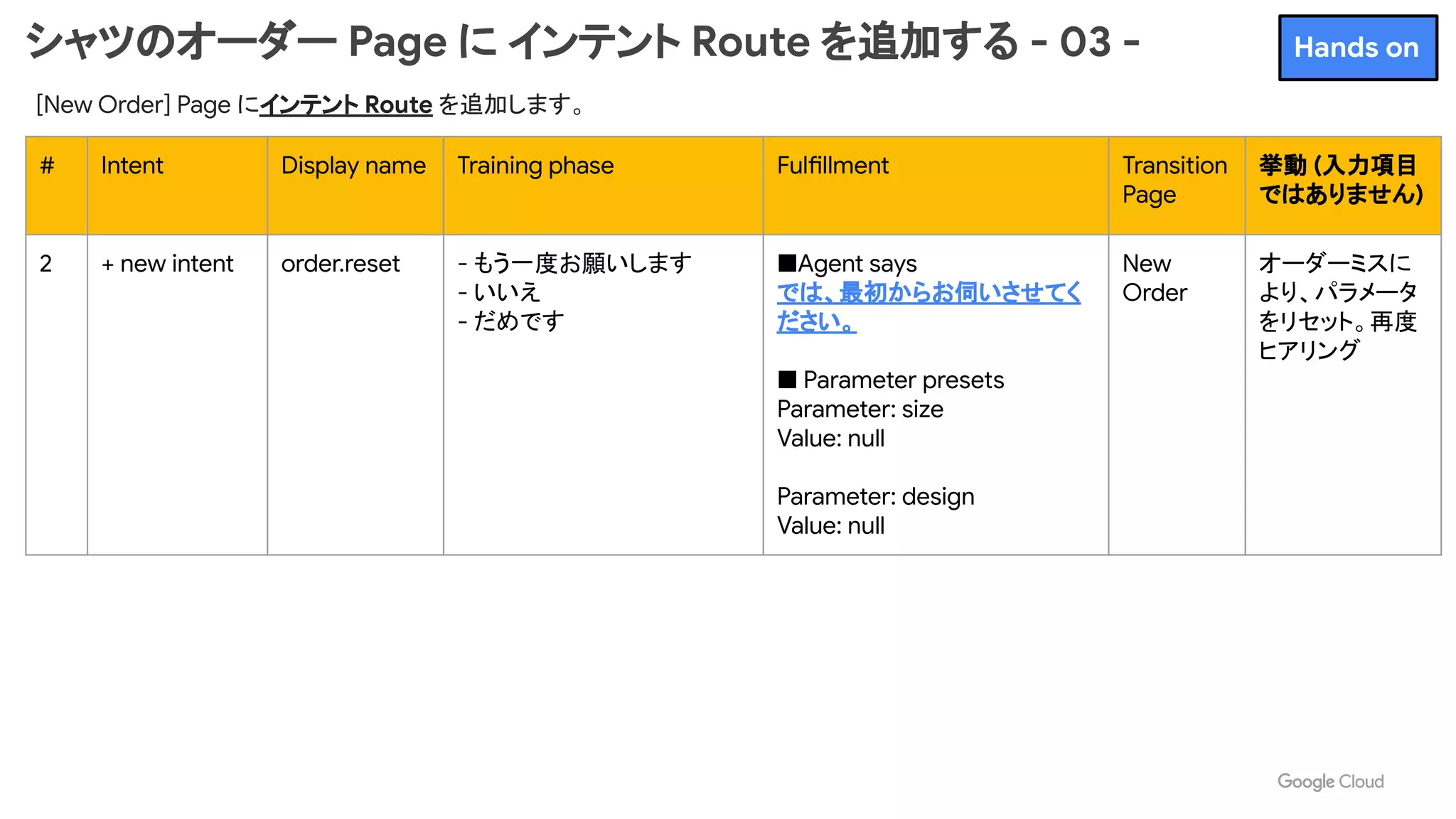This screenshot has height=819, width=1456.
Task: Select the Parameter: size line
Action: 860,409
